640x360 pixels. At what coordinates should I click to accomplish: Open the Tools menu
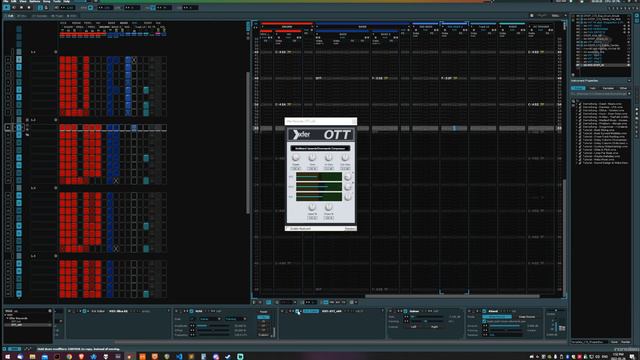[x=57, y=1]
